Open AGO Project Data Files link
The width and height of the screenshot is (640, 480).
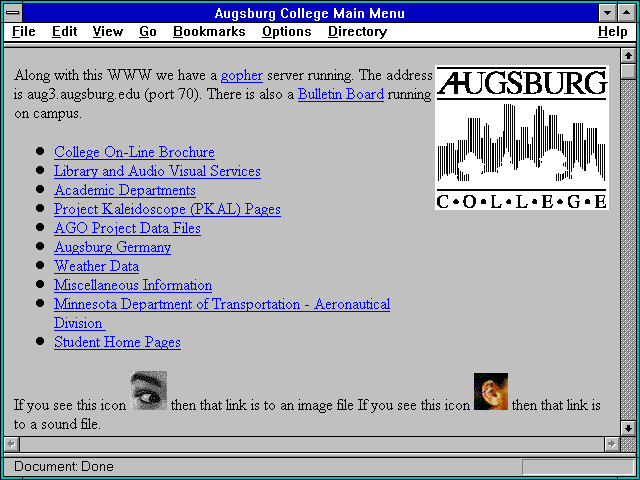pos(127,228)
